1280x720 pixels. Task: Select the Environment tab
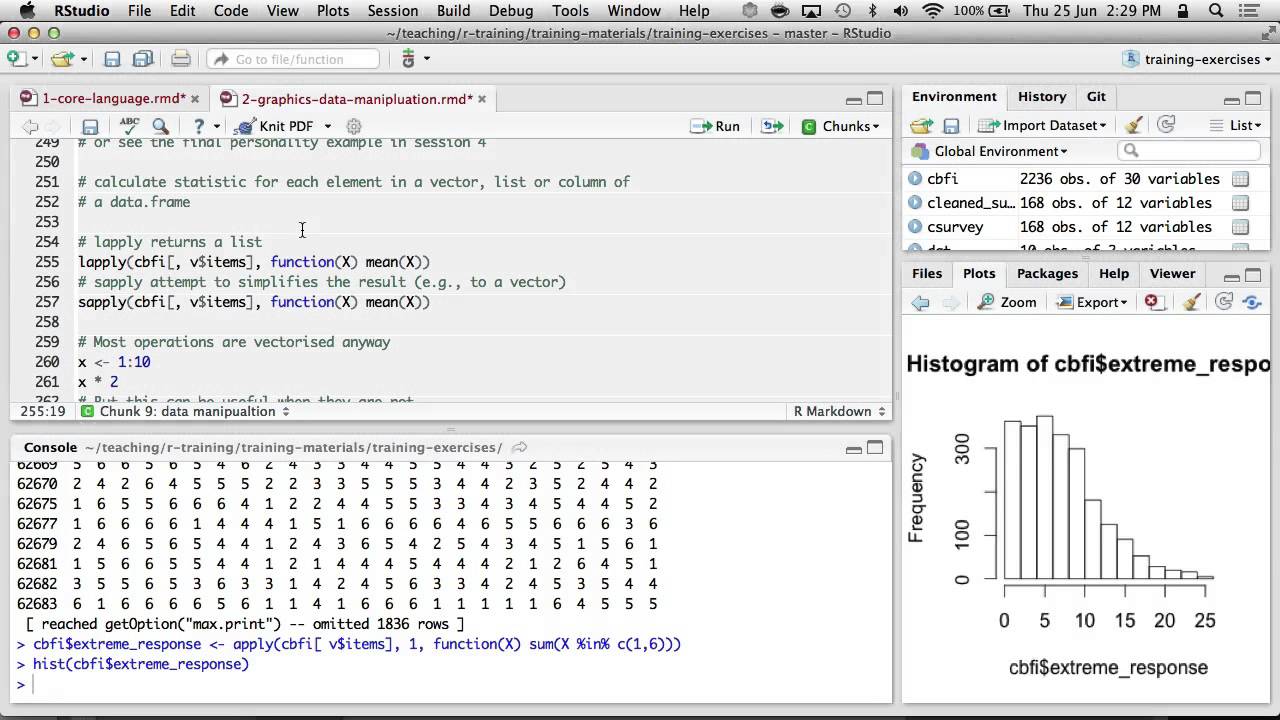tap(954, 97)
